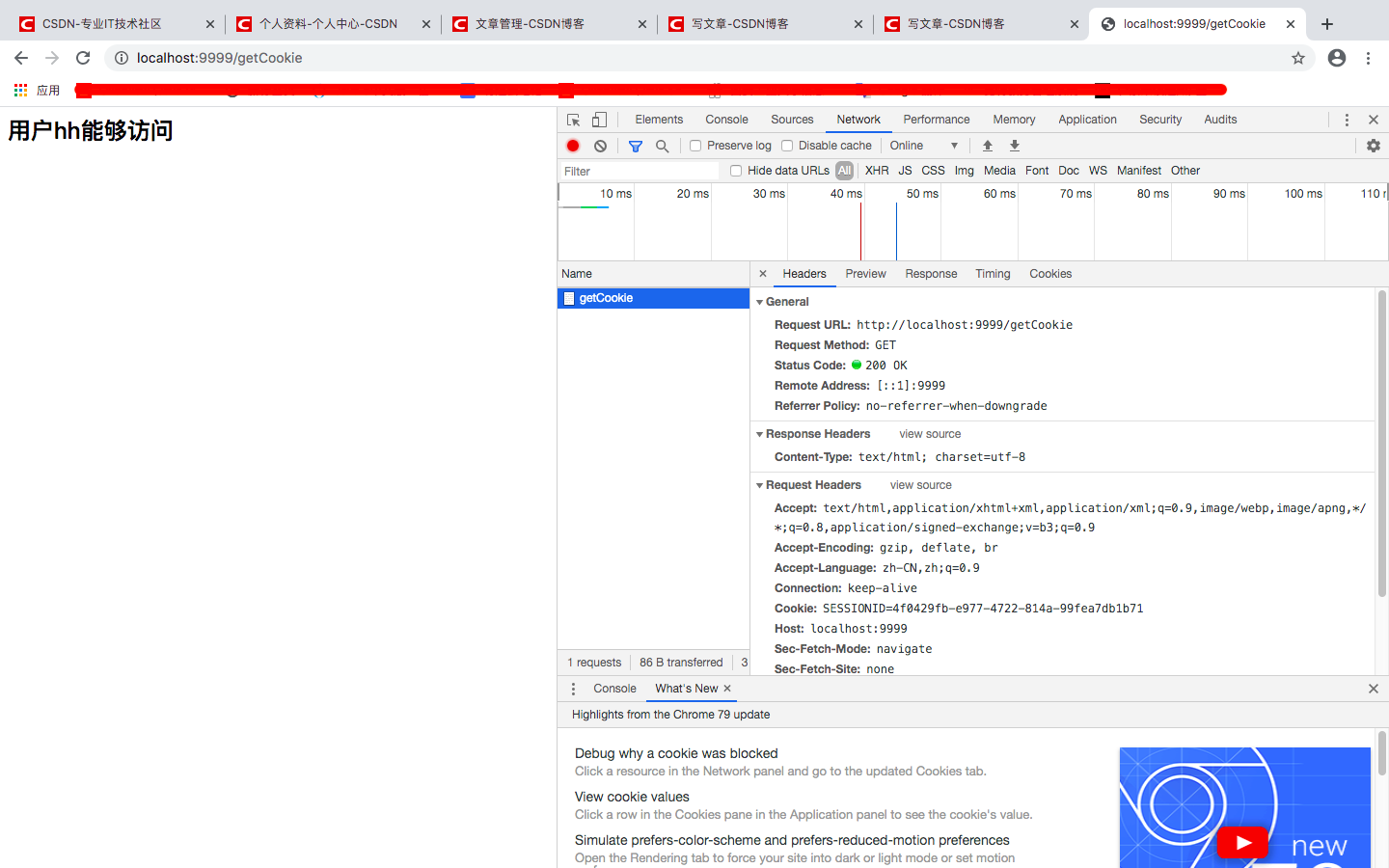Screen dimensions: 1389x868
Task: View source of the Response Headers
Action: tap(930, 434)
